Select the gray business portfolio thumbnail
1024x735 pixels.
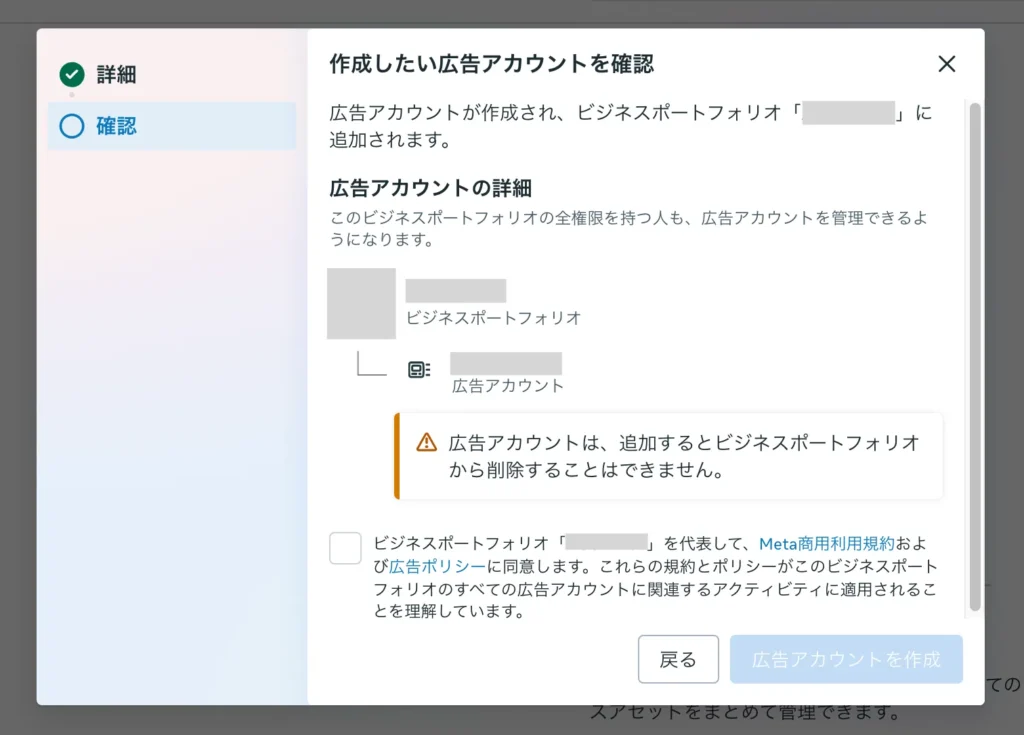click(x=361, y=303)
